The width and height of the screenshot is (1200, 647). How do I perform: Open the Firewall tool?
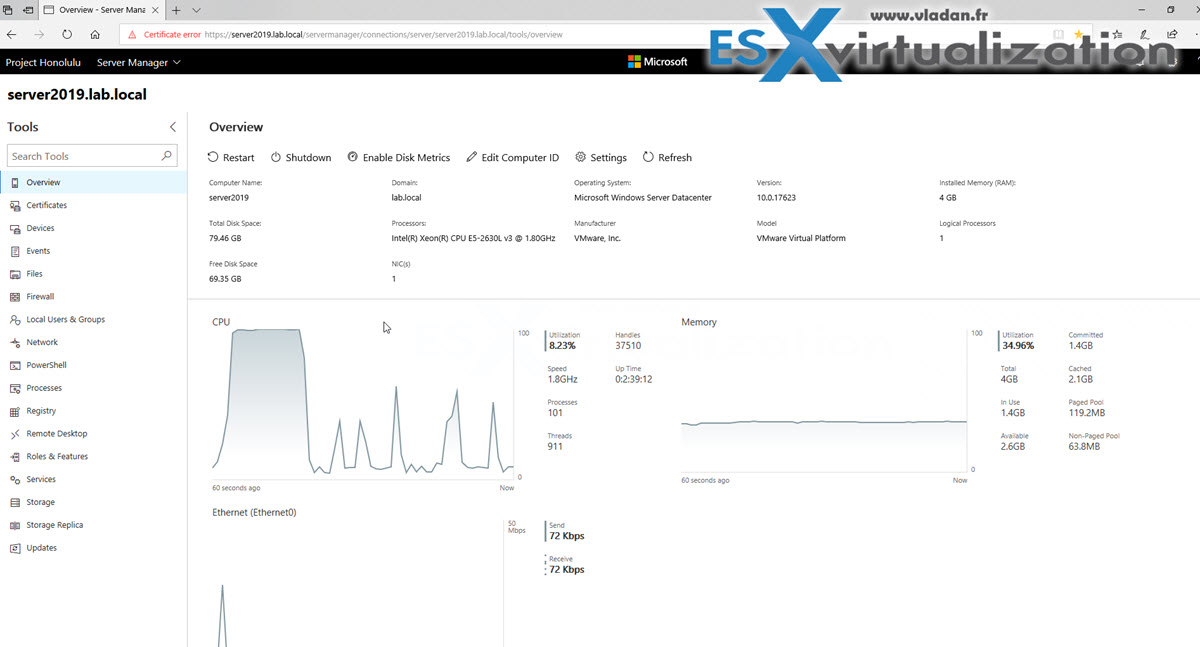click(93, 297)
